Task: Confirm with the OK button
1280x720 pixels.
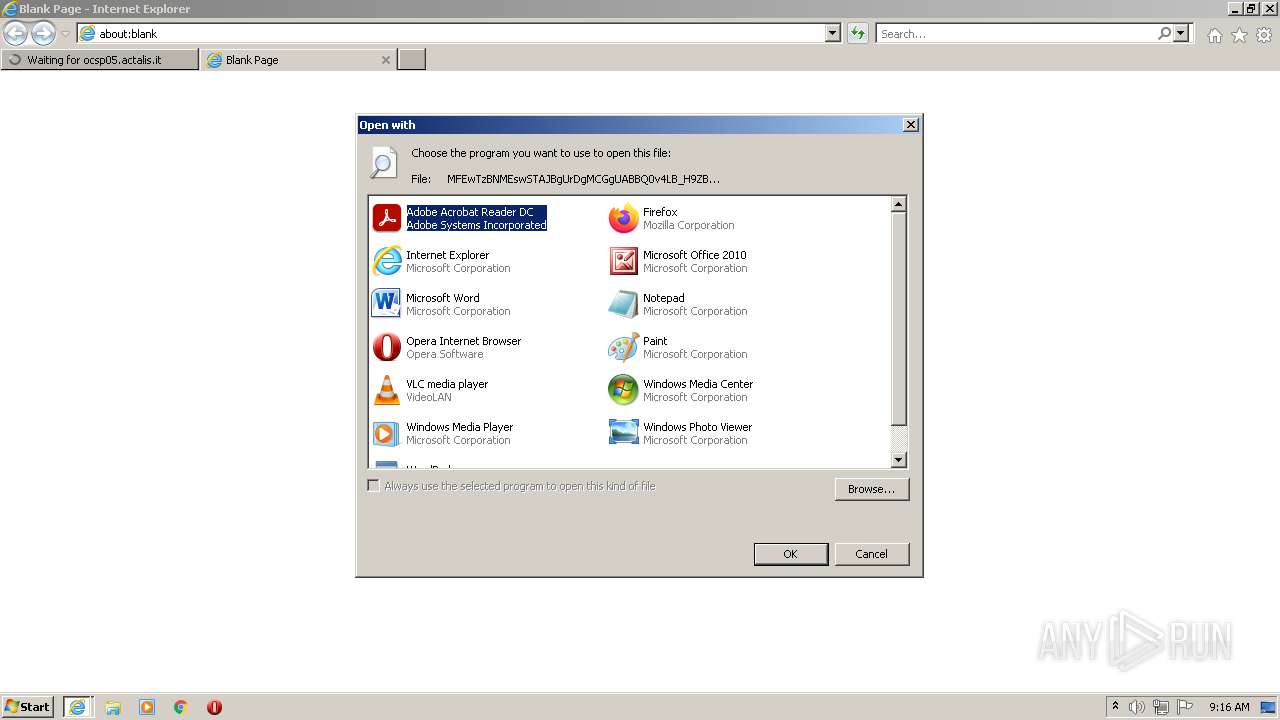Action: [x=791, y=554]
